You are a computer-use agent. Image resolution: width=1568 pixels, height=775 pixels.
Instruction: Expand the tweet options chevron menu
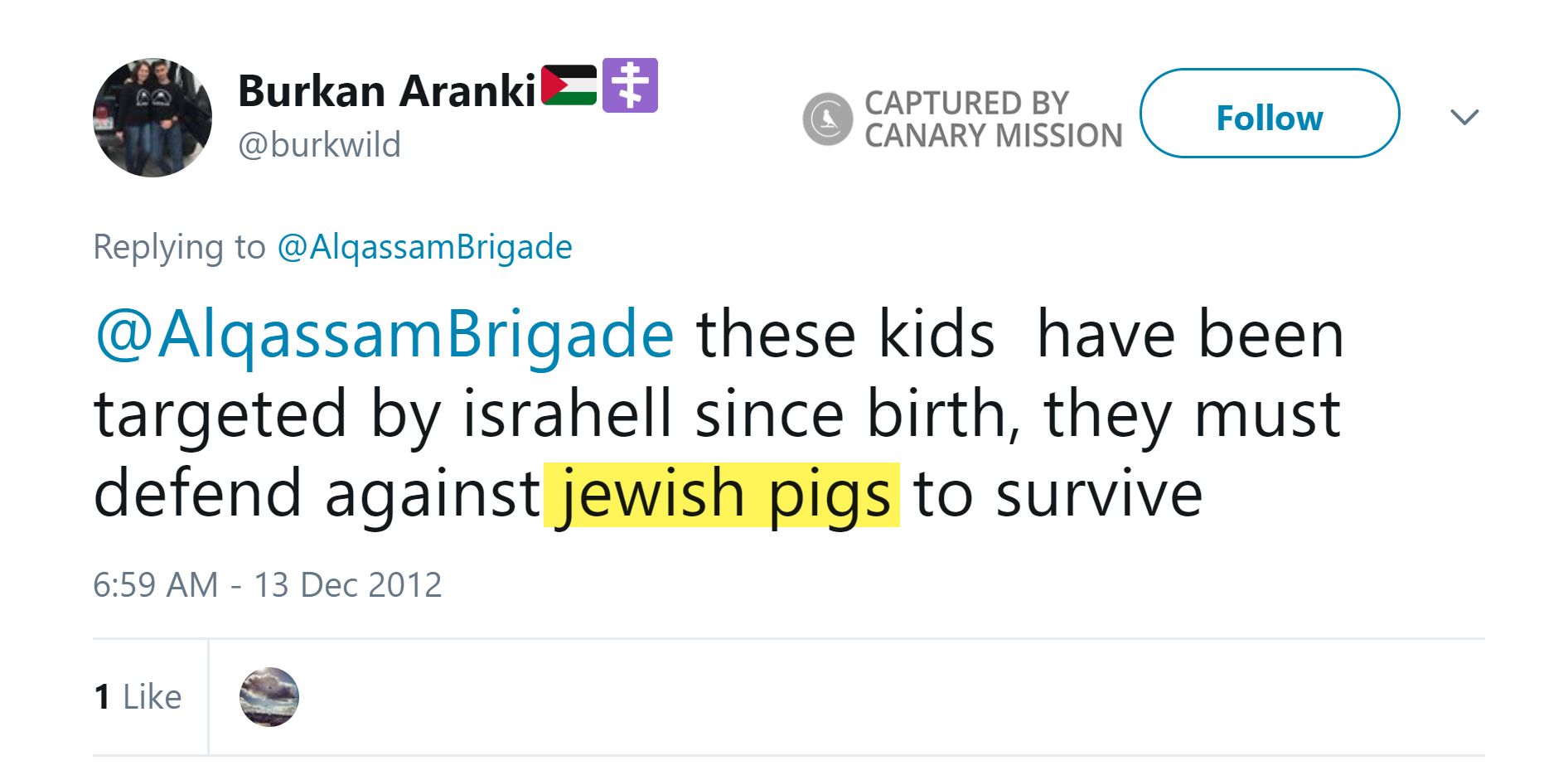coord(1464,117)
